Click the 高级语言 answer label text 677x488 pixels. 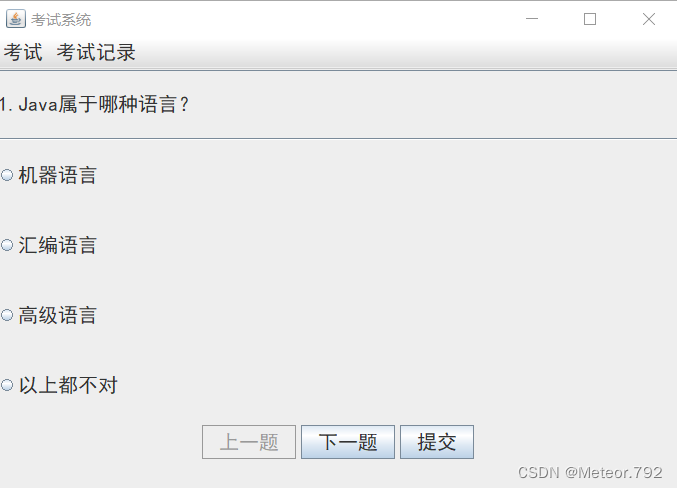pos(57,315)
